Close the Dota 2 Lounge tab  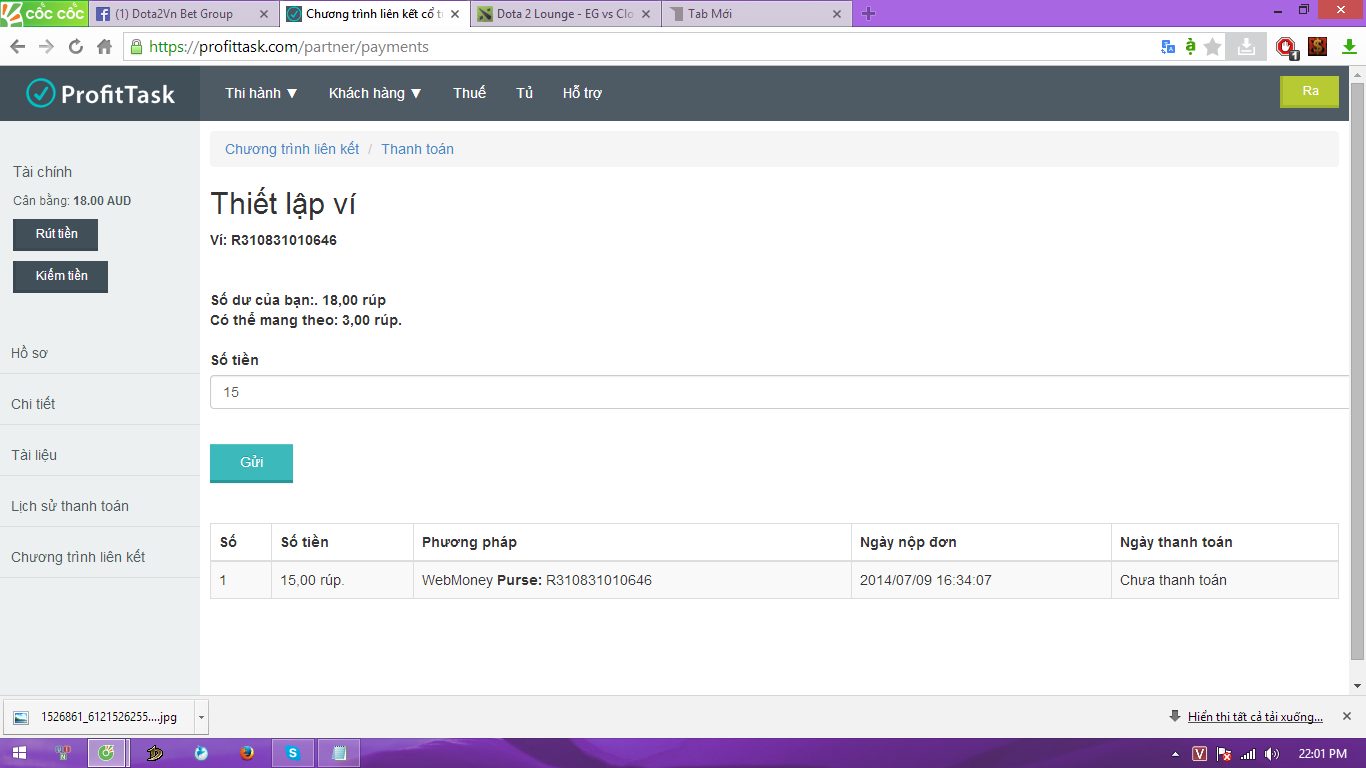645,14
